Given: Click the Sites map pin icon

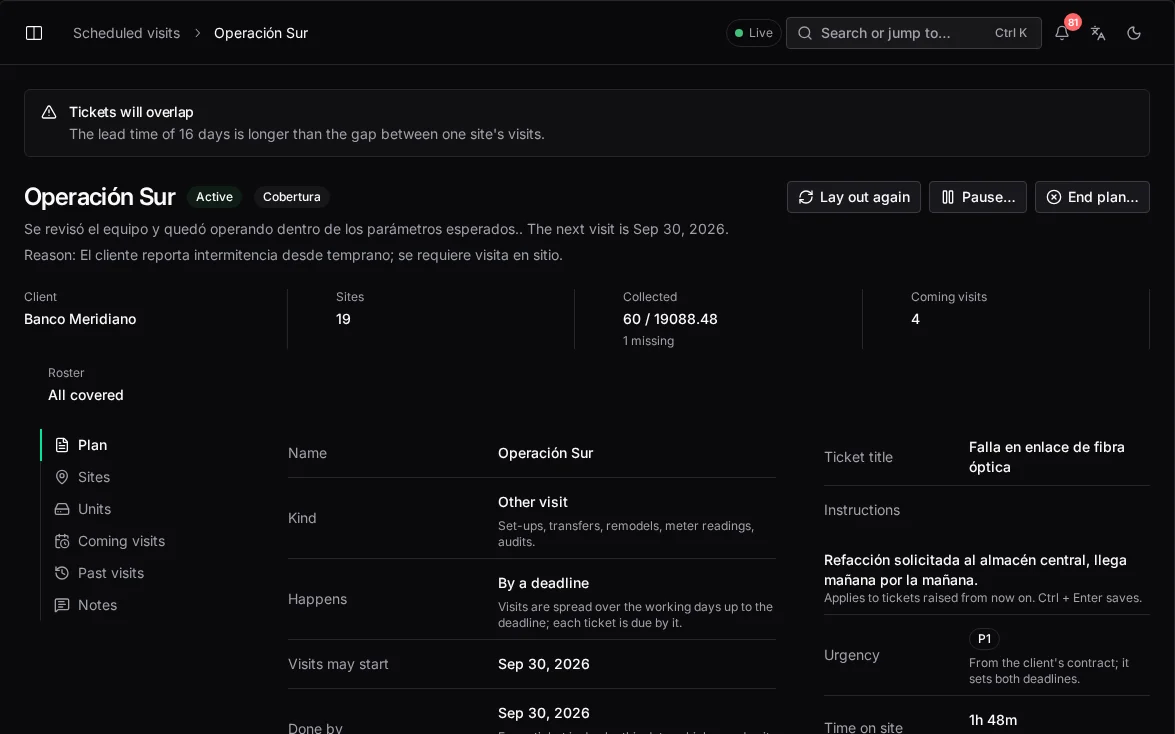Looking at the screenshot, I should tap(62, 477).
